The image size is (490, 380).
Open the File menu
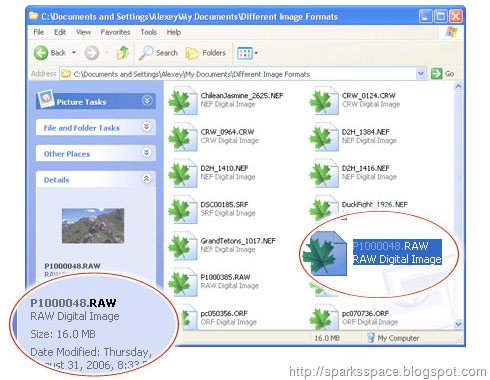click(x=39, y=32)
